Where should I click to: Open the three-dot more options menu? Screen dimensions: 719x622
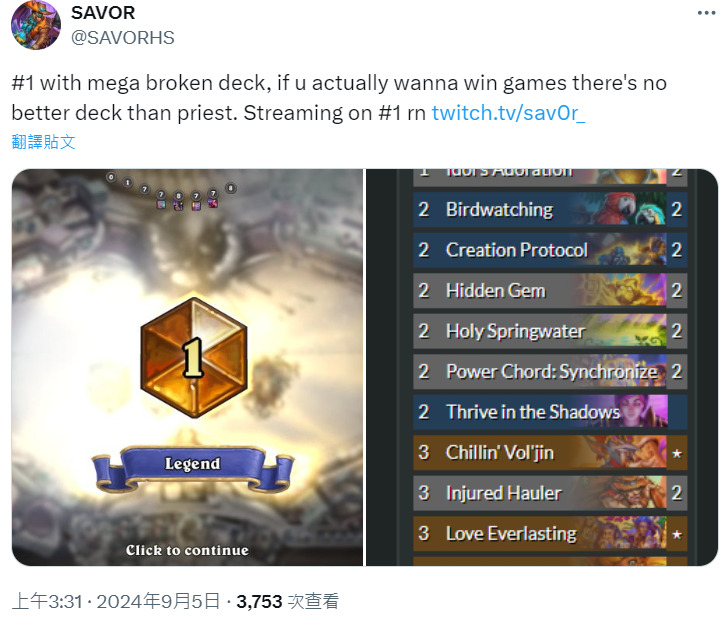pos(706,13)
